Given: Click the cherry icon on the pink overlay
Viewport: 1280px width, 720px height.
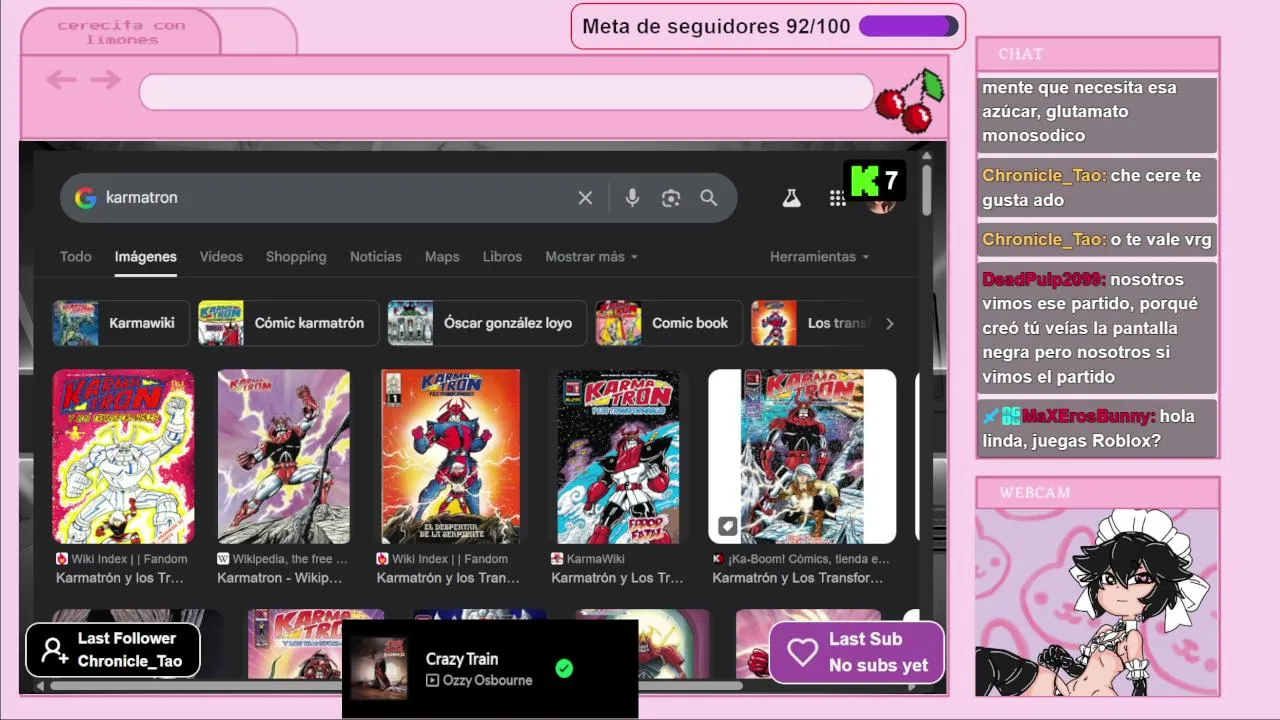Looking at the screenshot, I should (x=910, y=100).
